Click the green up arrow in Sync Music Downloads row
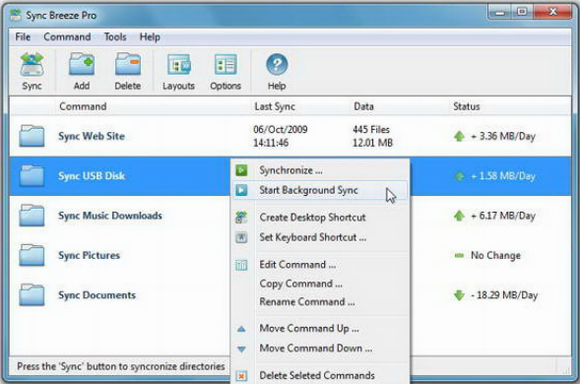 pyautogui.click(x=459, y=215)
